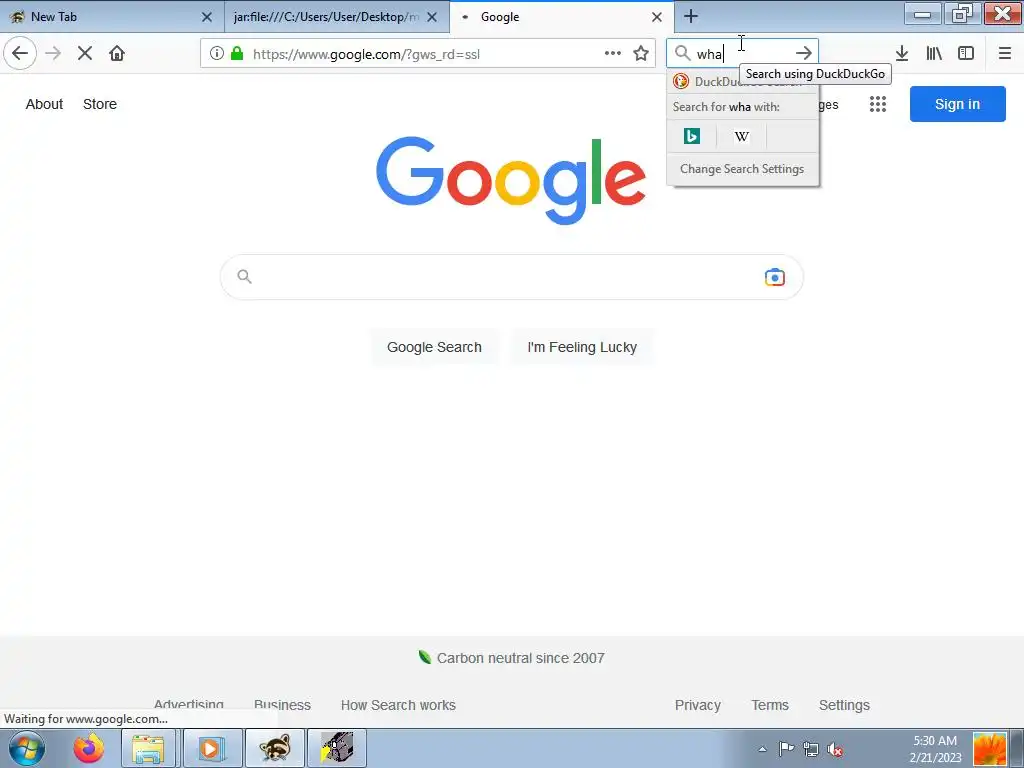
Task: Open Windows Media Player taskbar icon
Action: pyautogui.click(x=212, y=748)
